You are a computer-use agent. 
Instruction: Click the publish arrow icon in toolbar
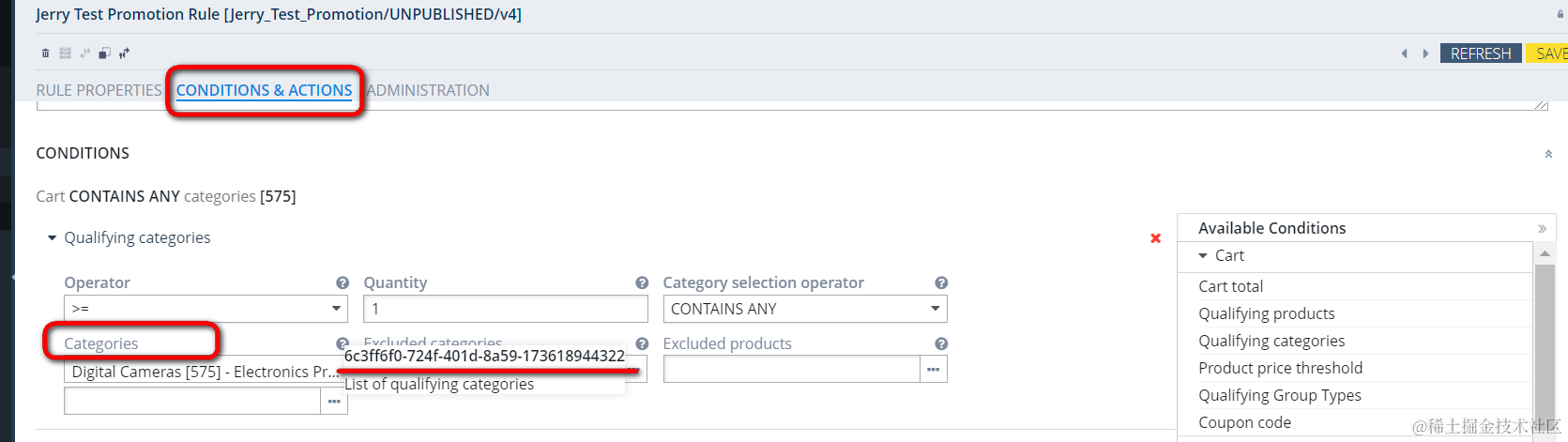pyautogui.click(x=124, y=53)
